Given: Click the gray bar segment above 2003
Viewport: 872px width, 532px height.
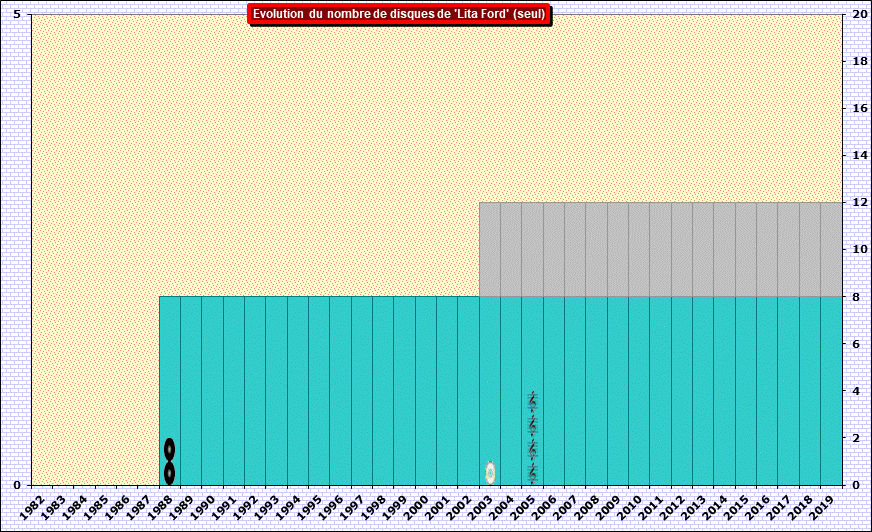Looking at the screenshot, I should click(x=490, y=249).
